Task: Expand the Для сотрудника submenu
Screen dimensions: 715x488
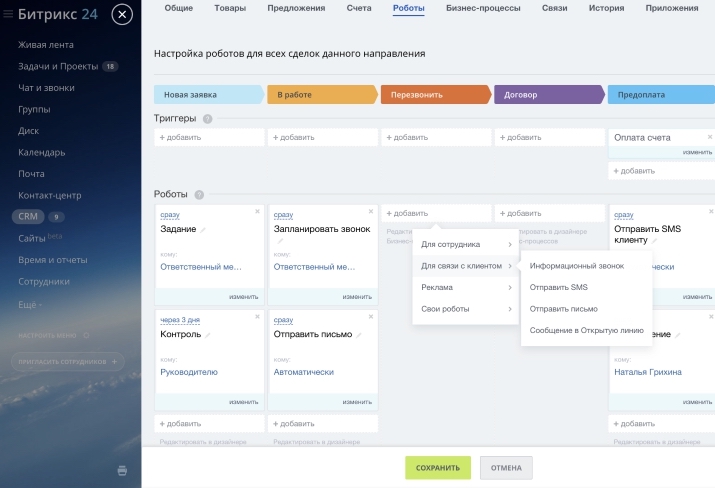Action: click(x=466, y=244)
